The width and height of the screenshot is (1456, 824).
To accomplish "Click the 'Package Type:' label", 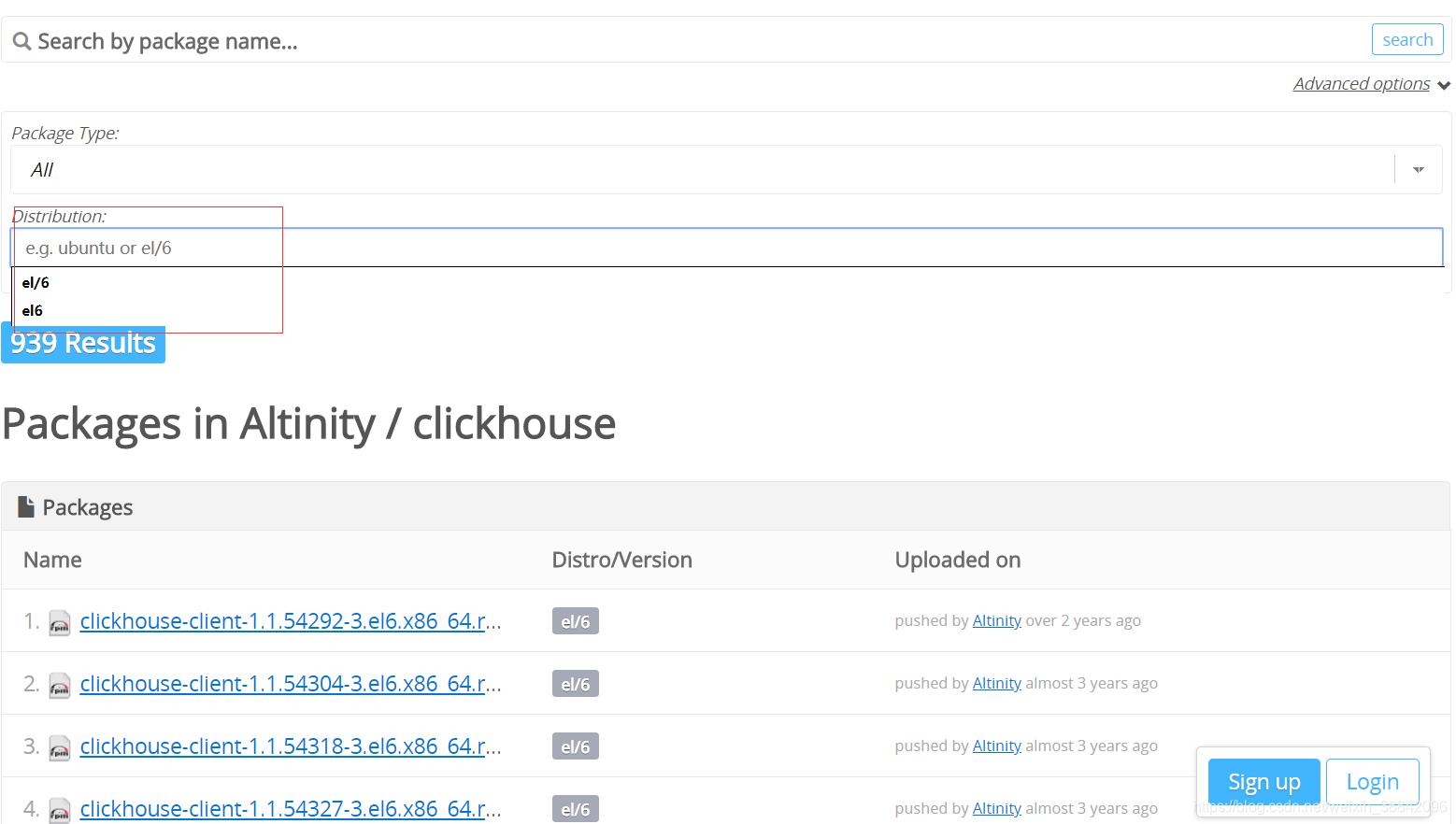I will [x=65, y=134].
